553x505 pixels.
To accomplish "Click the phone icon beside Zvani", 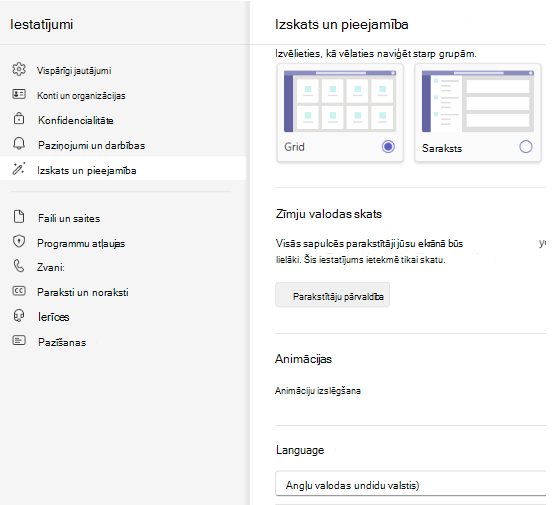I will point(19,266).
